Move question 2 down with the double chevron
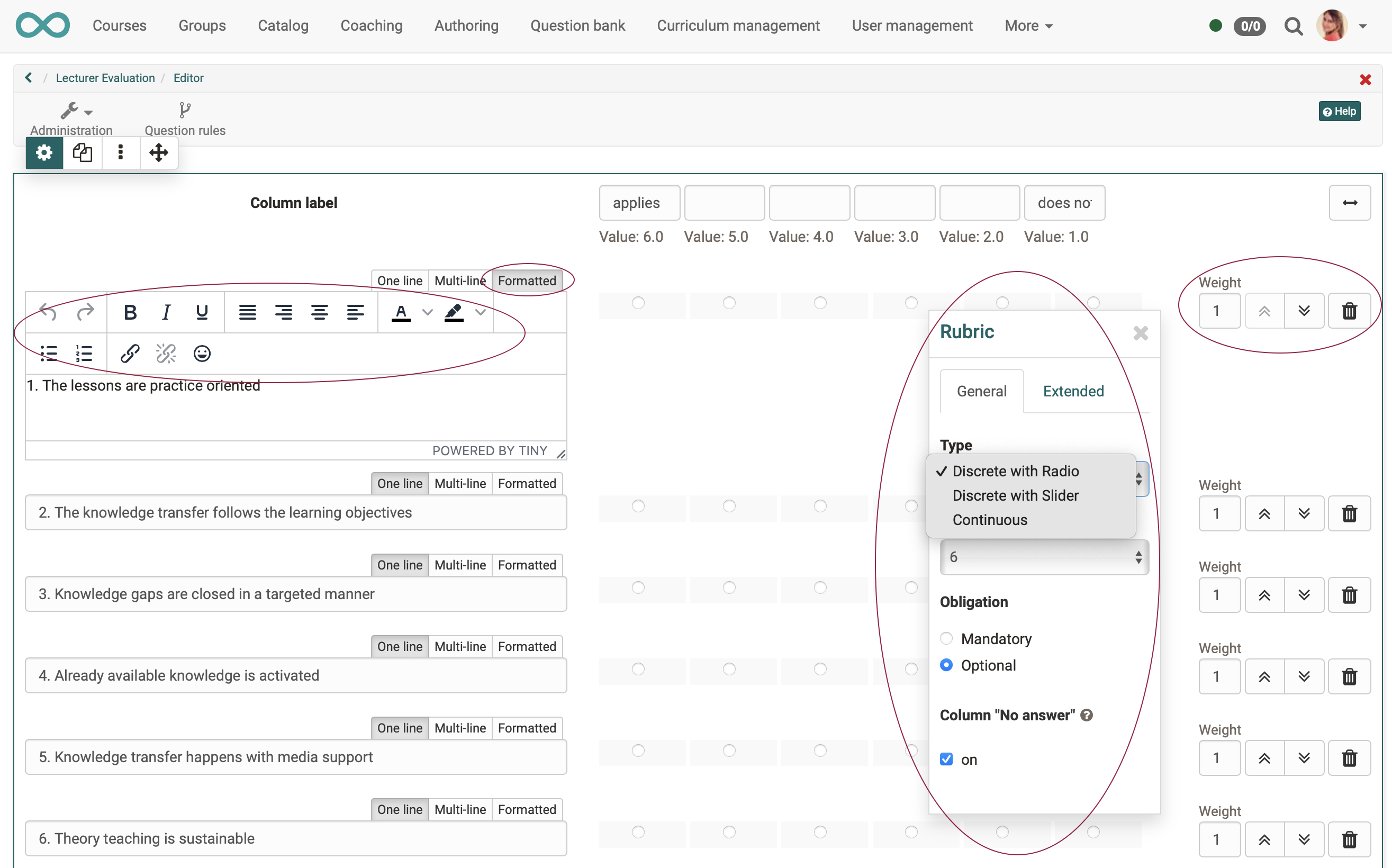1392x868 pixels. coord(1304,513)
